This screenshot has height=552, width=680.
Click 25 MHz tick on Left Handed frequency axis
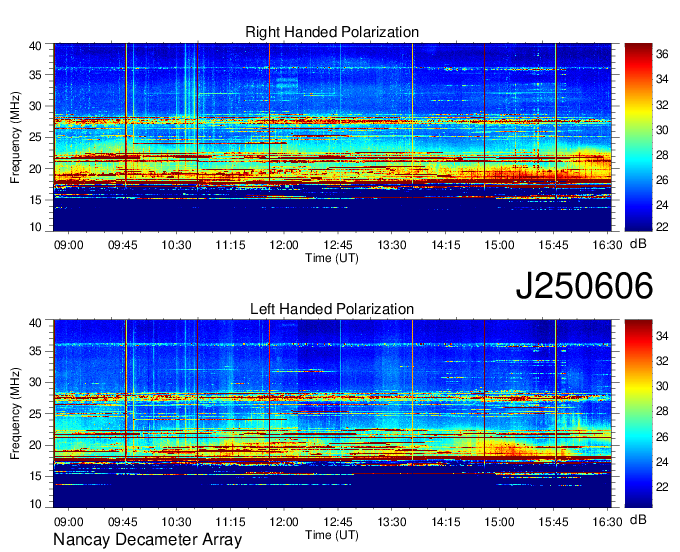[35, 414]
